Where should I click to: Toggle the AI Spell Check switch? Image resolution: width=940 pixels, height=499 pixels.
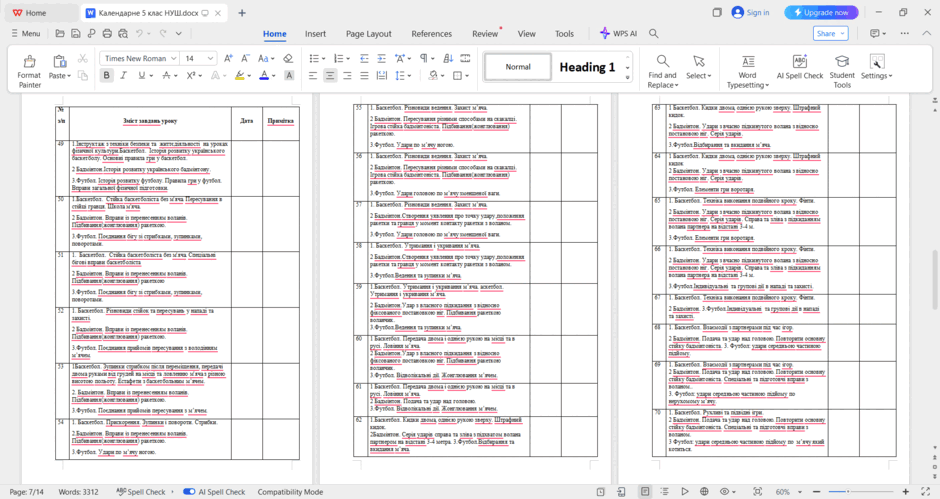pos(189,492)
